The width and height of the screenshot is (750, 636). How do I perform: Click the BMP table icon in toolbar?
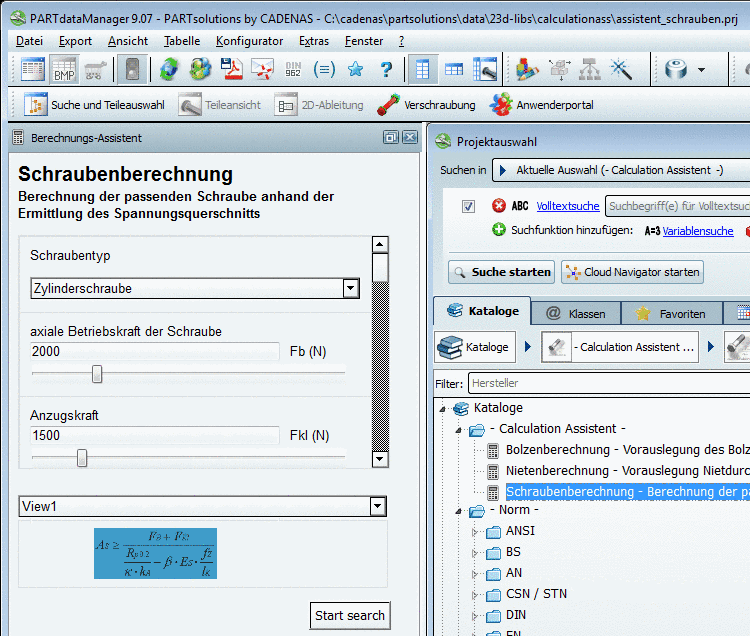point(64,70)
